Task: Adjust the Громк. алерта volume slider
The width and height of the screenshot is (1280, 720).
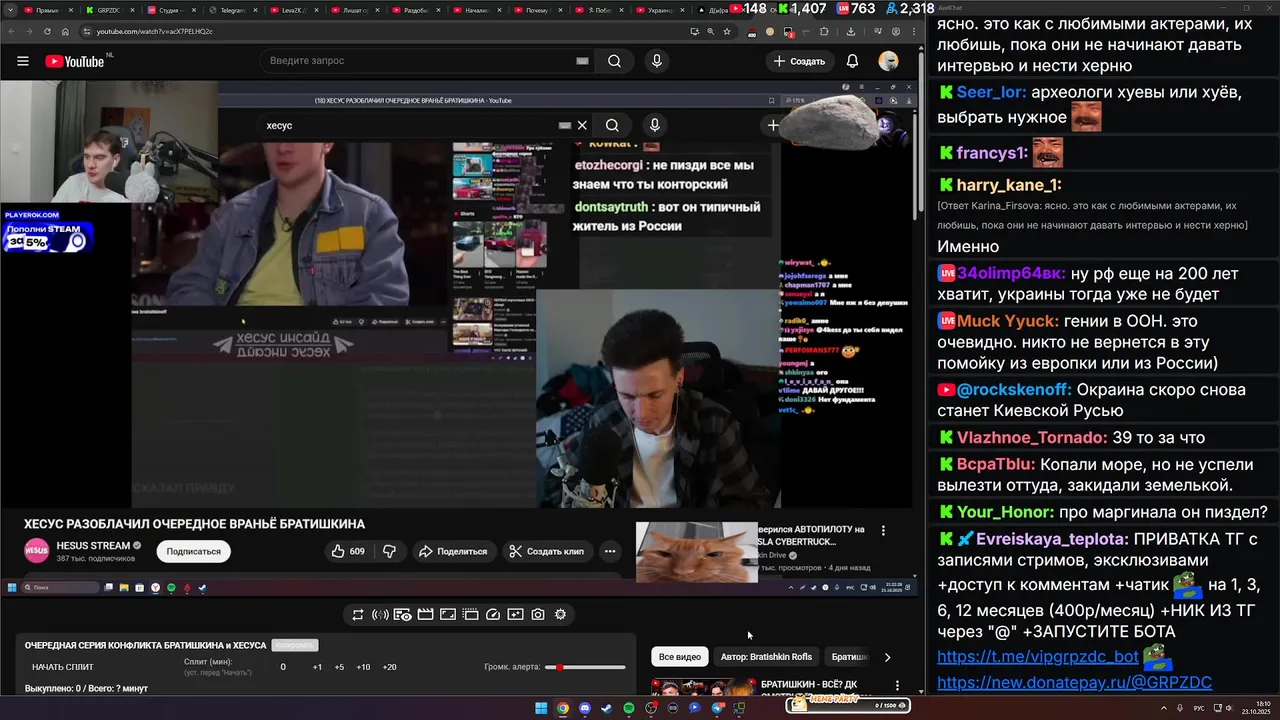Action: pos(585,667)
